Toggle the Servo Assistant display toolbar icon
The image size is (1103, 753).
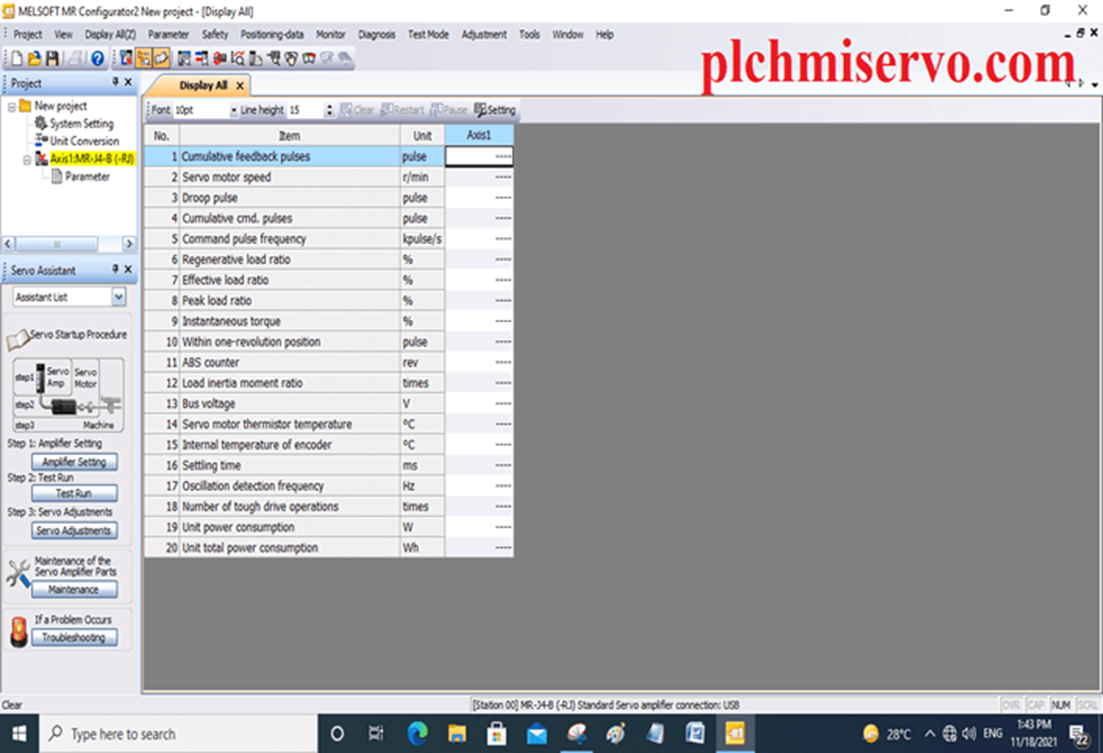[x=144, y=57]
